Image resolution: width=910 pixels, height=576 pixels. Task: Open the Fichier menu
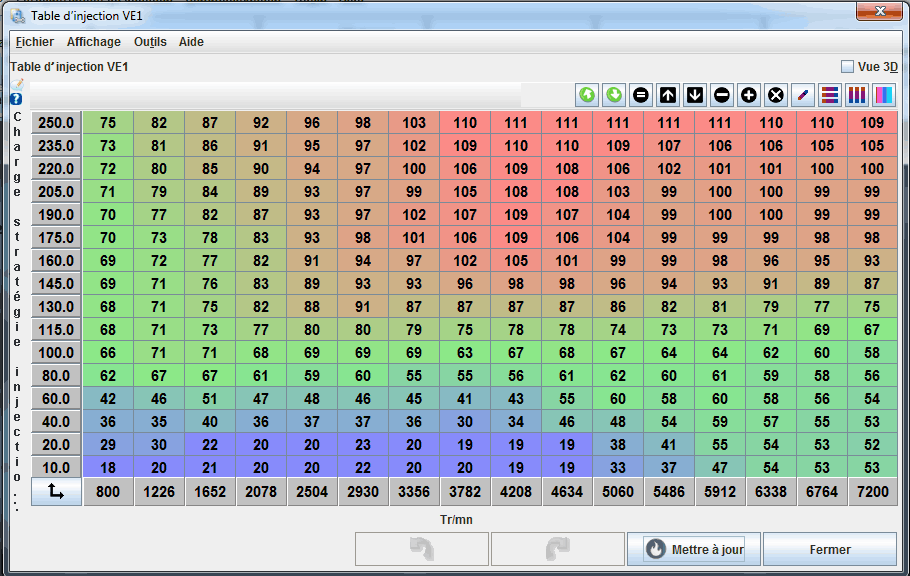pos(35,42)
